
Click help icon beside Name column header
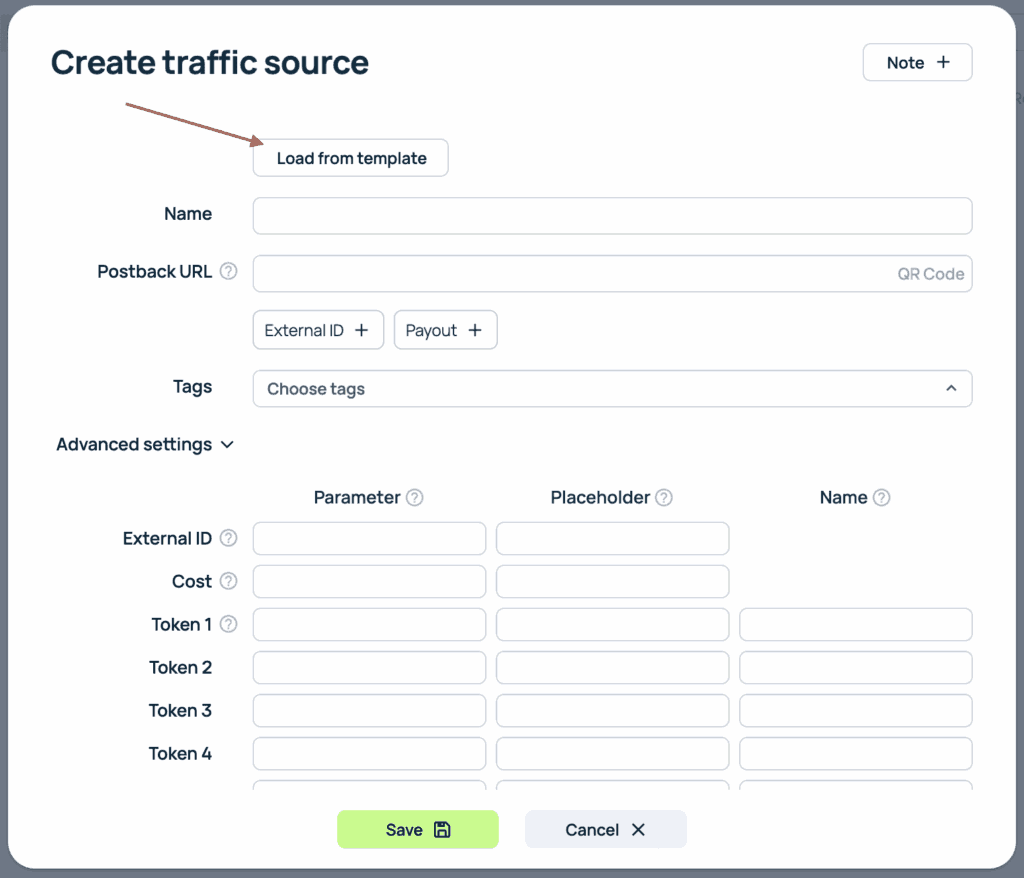click(881, 497)
